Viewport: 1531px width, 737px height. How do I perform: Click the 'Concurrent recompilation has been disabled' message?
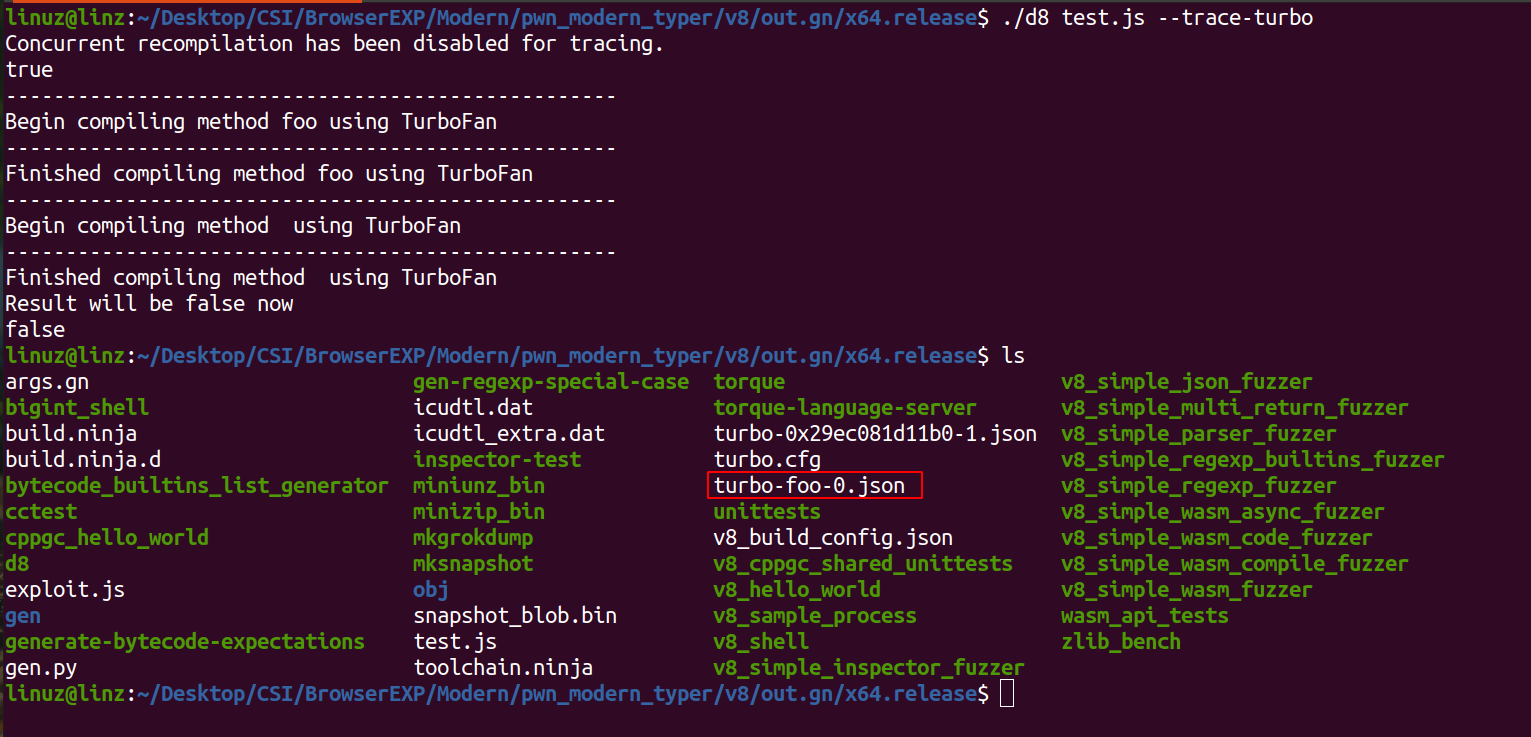click(334, 44)
